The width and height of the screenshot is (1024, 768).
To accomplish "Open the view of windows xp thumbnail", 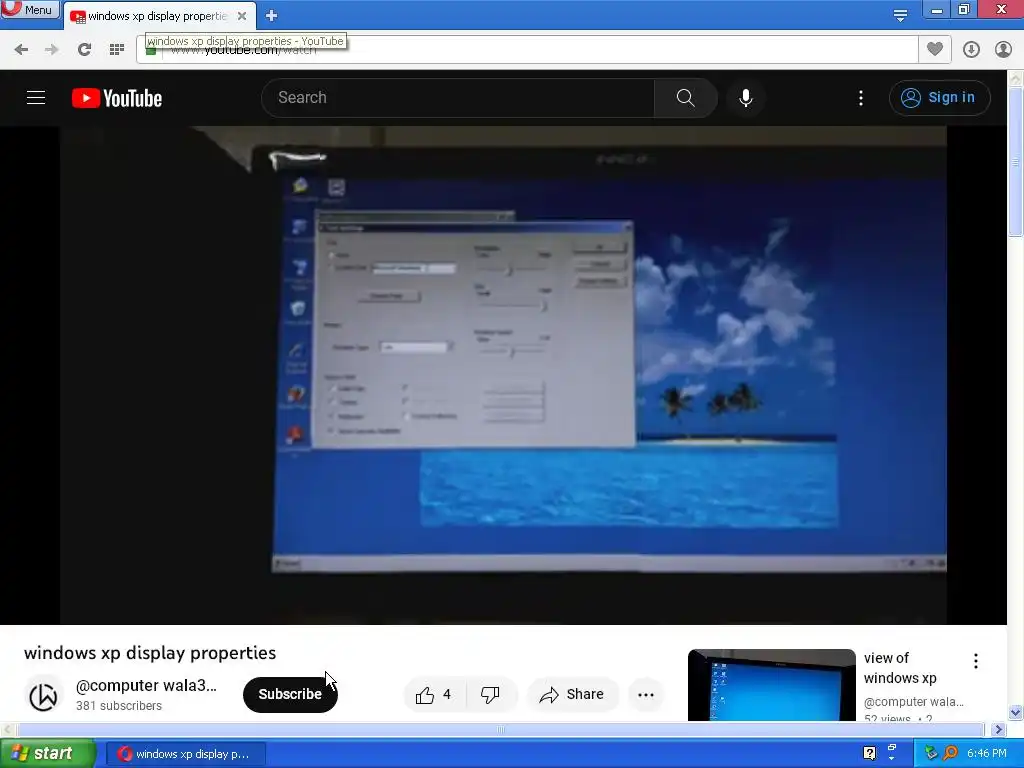I will click(x=771, y=685).
